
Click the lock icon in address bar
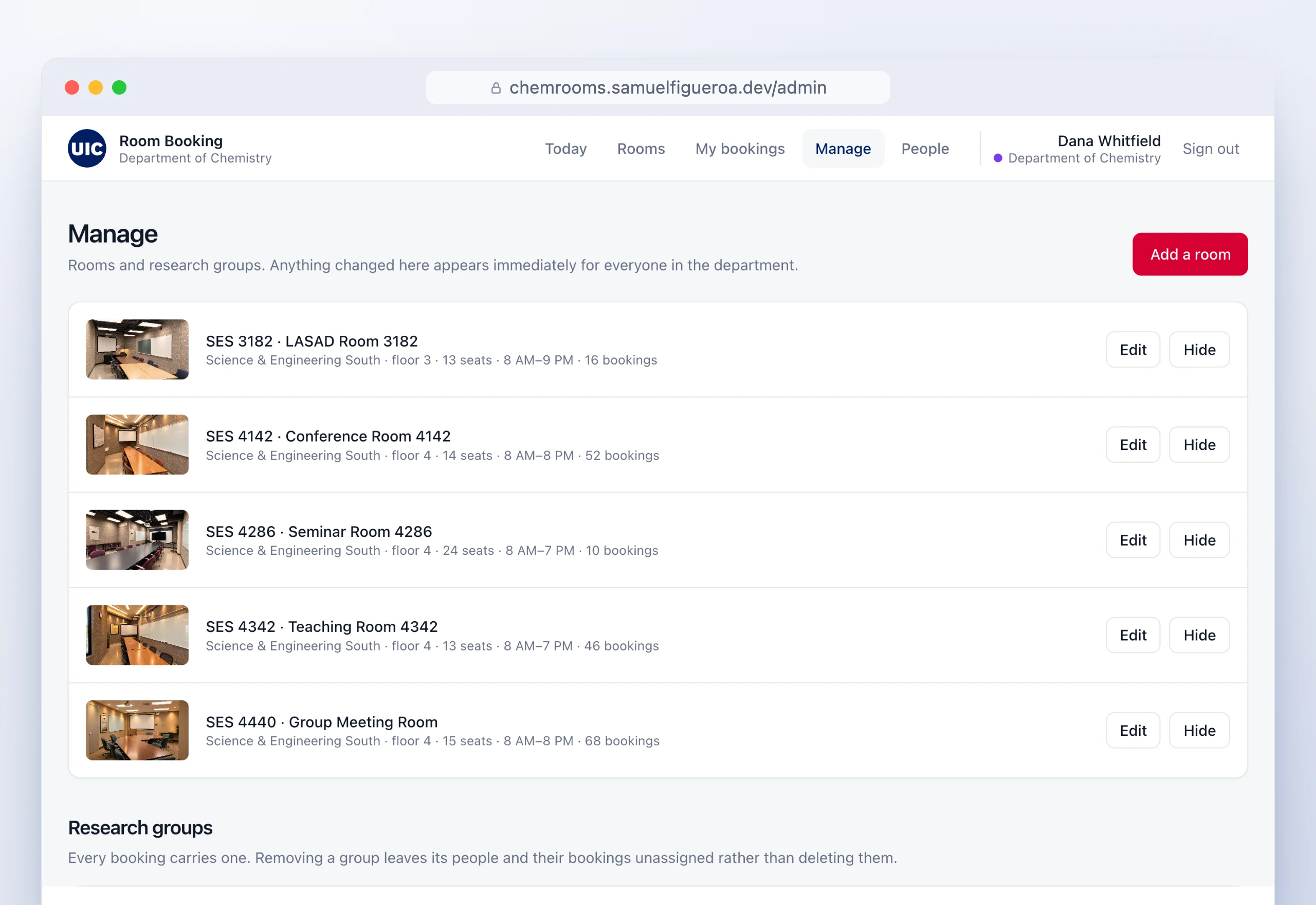496,88
